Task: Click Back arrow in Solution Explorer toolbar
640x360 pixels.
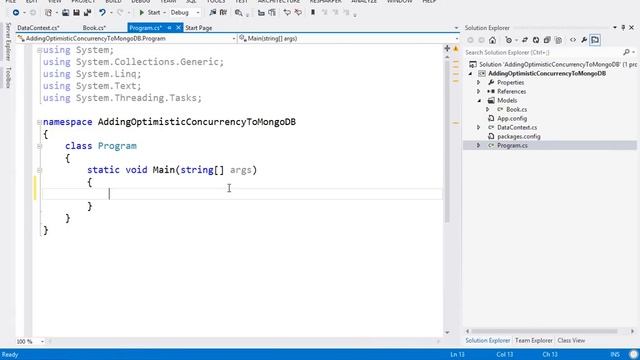Action: pos(471,40)
